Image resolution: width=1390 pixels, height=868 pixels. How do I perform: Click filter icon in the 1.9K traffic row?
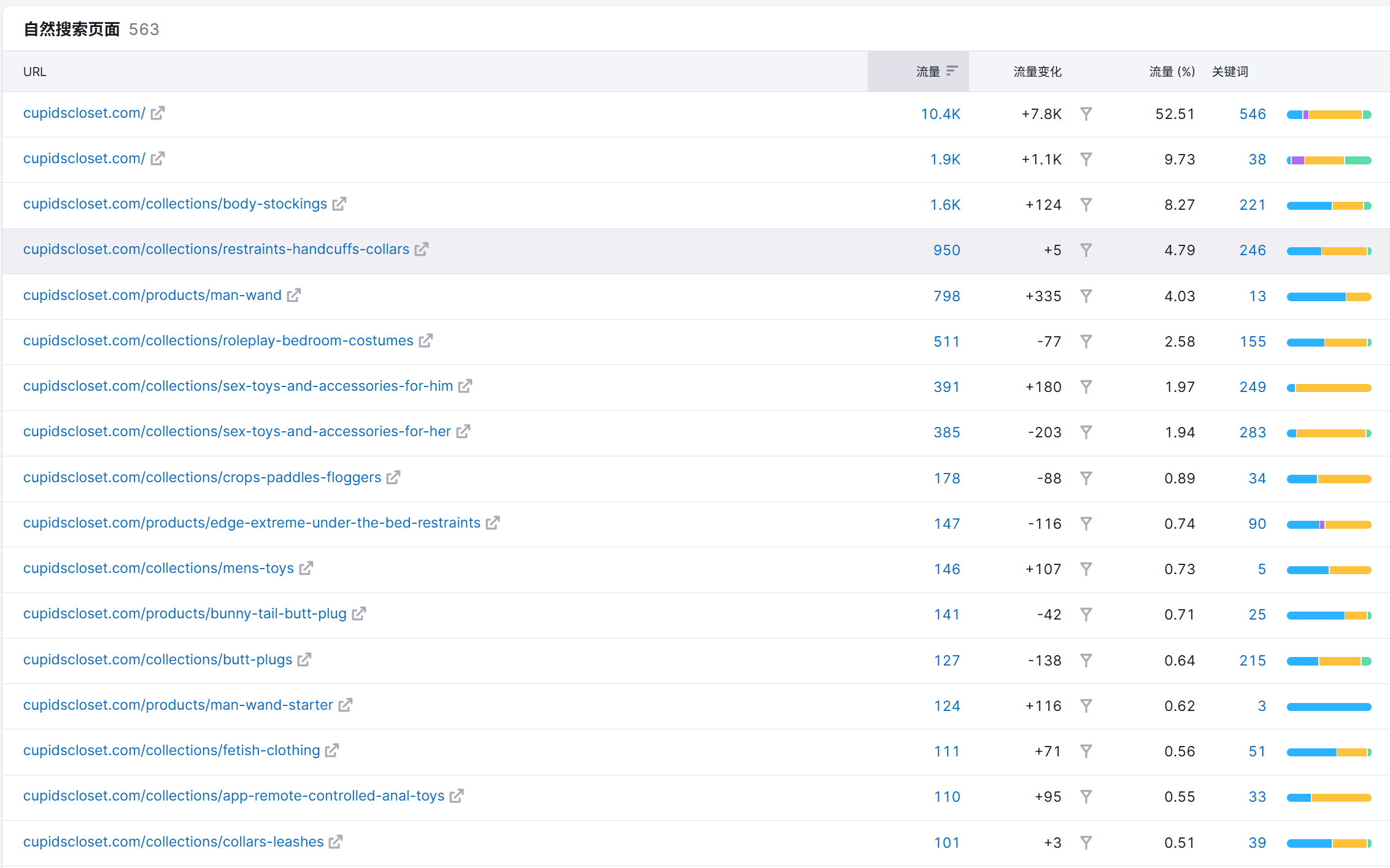1086,159
